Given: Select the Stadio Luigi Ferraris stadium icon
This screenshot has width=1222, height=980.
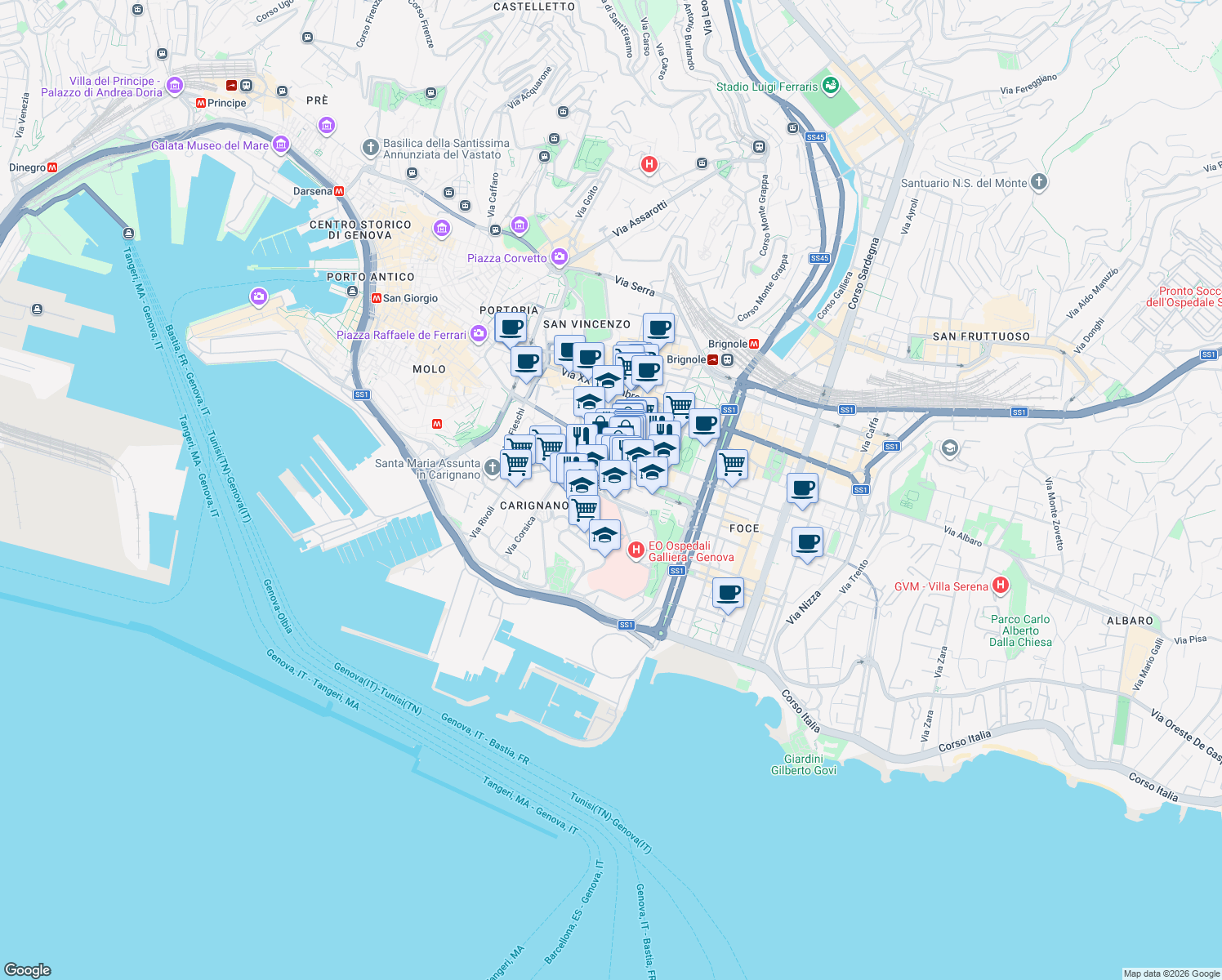Looking at the screenshot, I should (x=831, y=84).
